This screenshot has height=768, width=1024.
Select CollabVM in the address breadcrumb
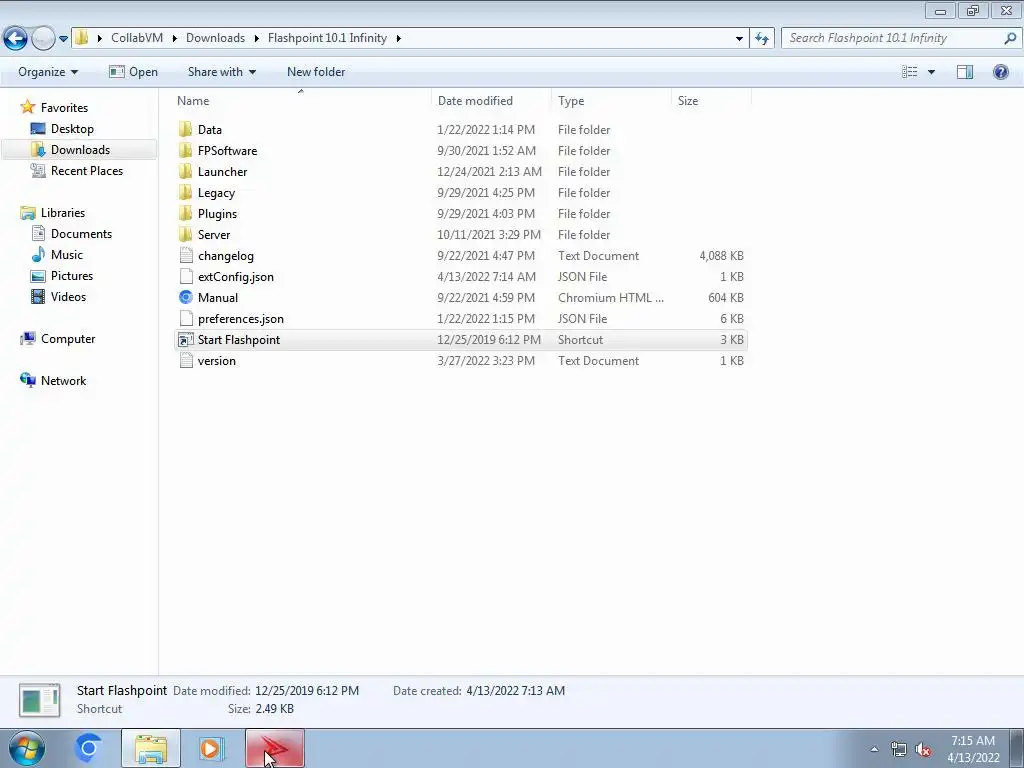[137, 38]
